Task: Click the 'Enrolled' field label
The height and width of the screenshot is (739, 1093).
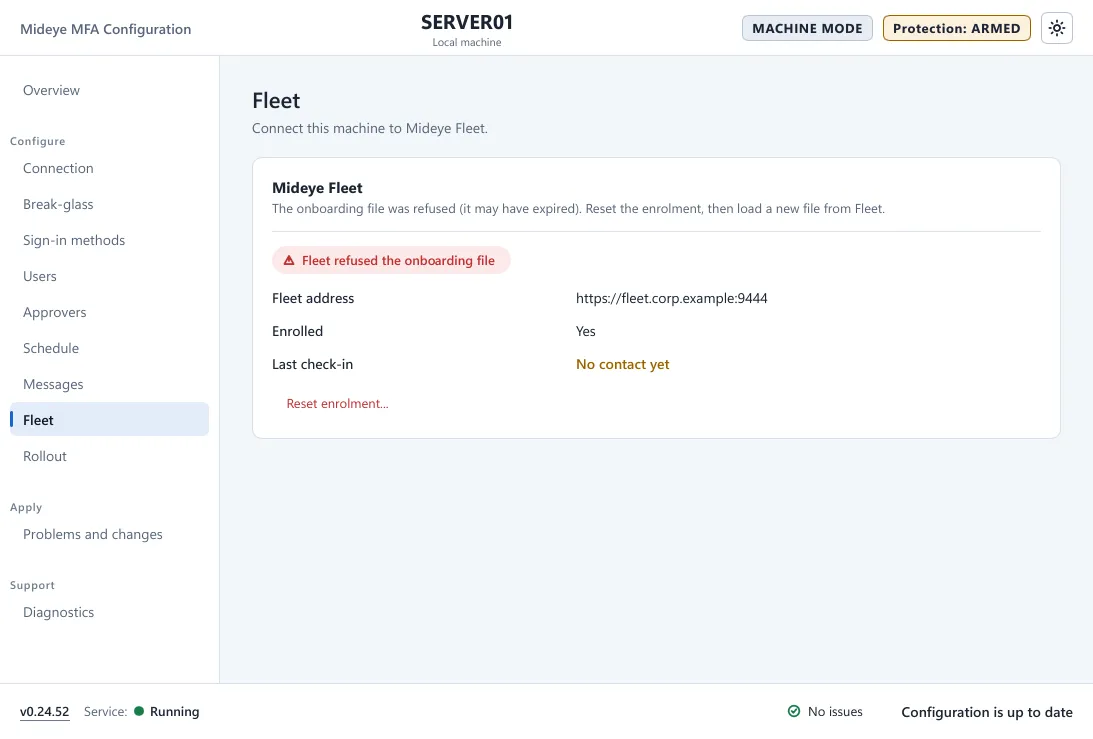Action: point(298,331)
